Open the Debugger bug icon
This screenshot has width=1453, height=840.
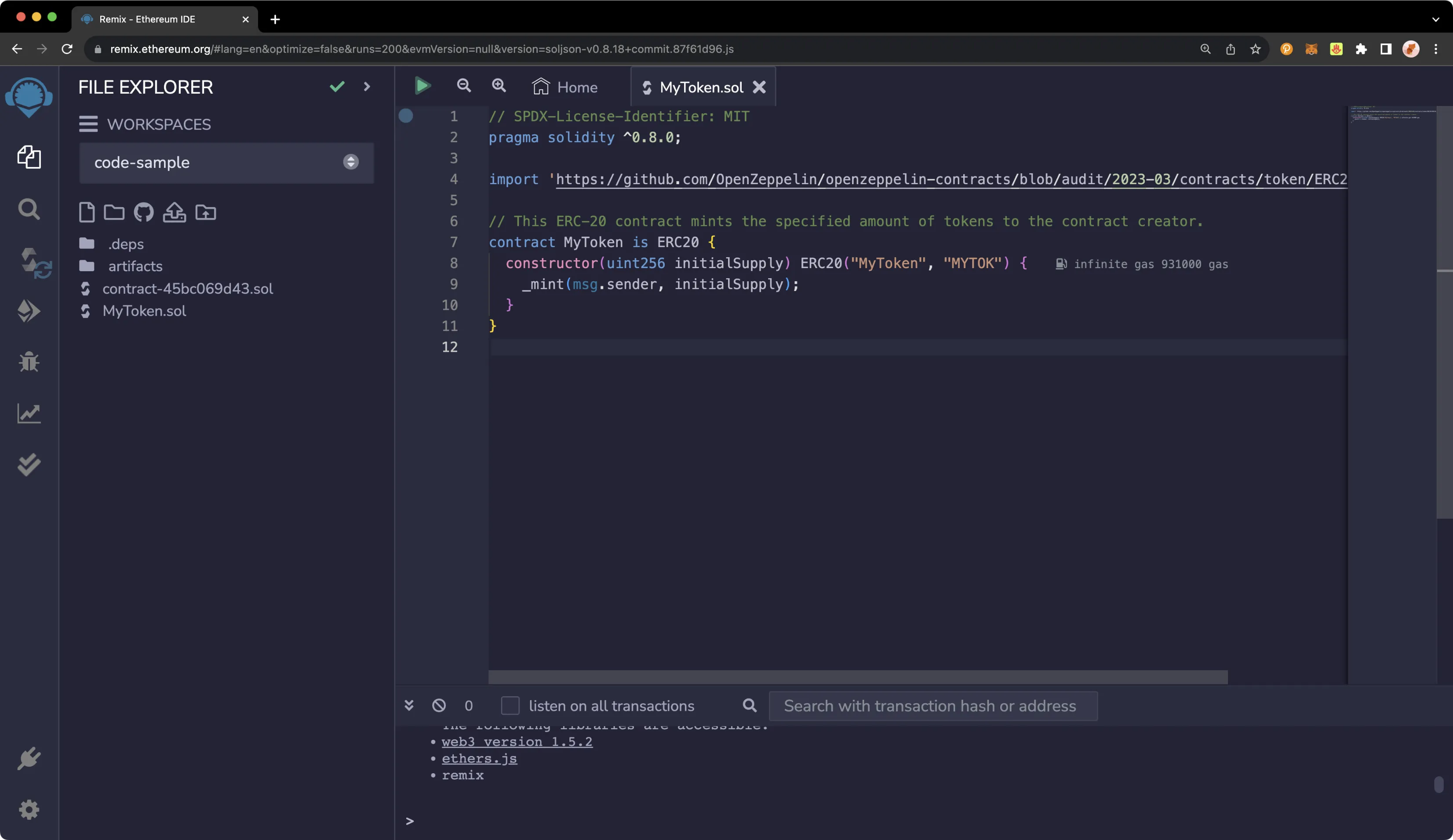pyautogui.click(x=29, y=361)
